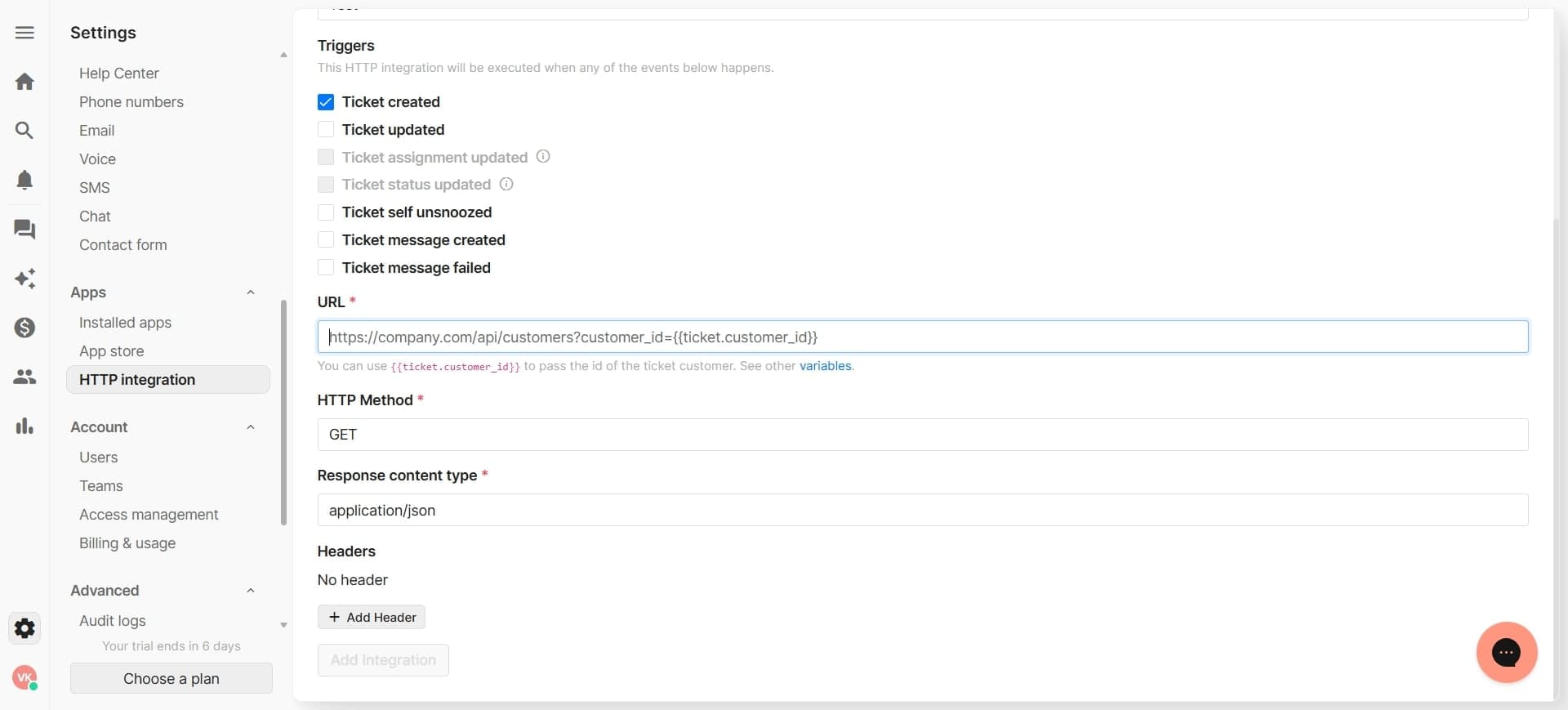Viewport: 1568px width, 710px height.
Task: Open the reports bar chart icon
Action: (x=24, y=426)
